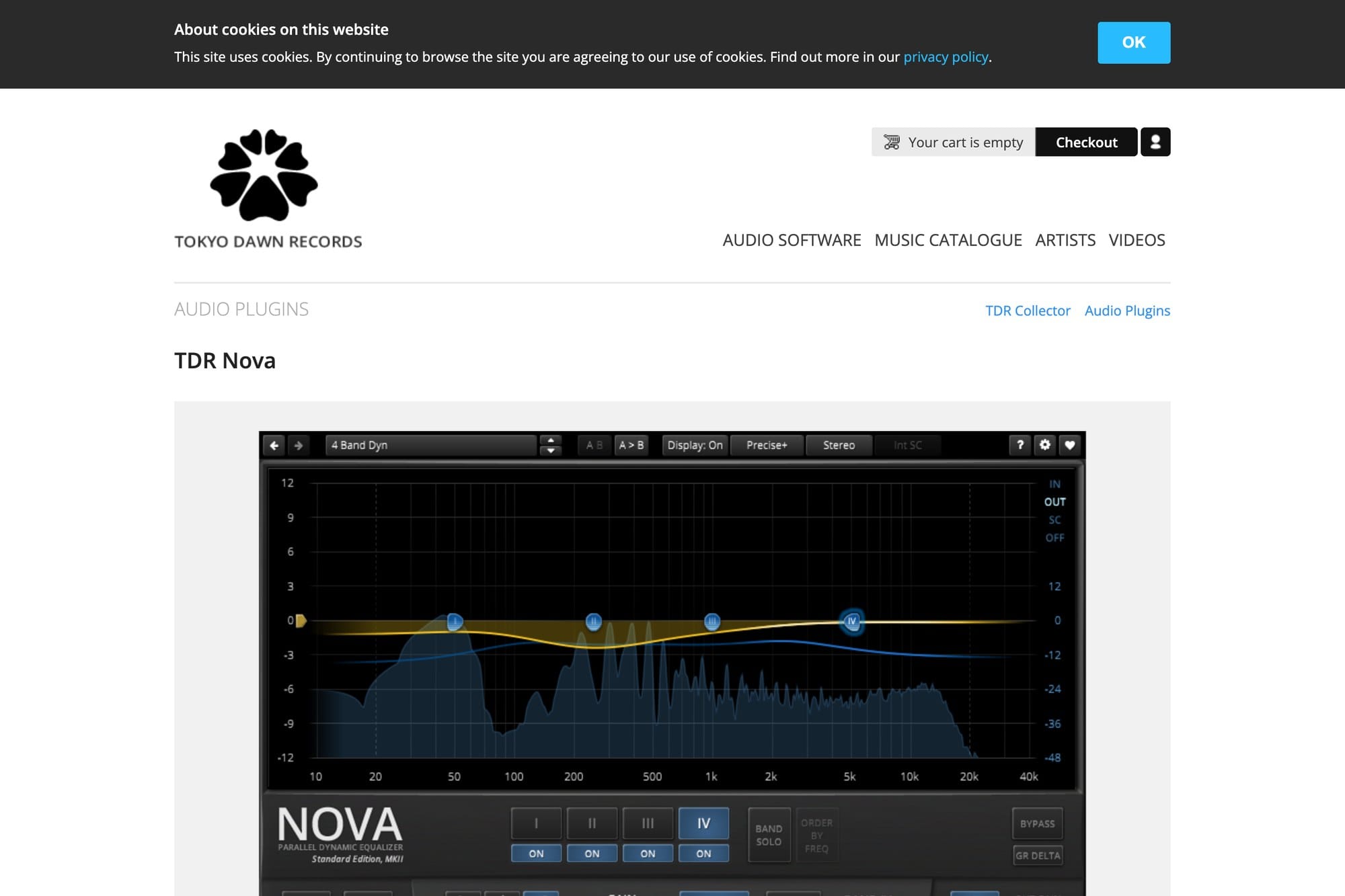Open the privacy policy link
Viewport: 1345px width, 896px height.
[946, 57]
